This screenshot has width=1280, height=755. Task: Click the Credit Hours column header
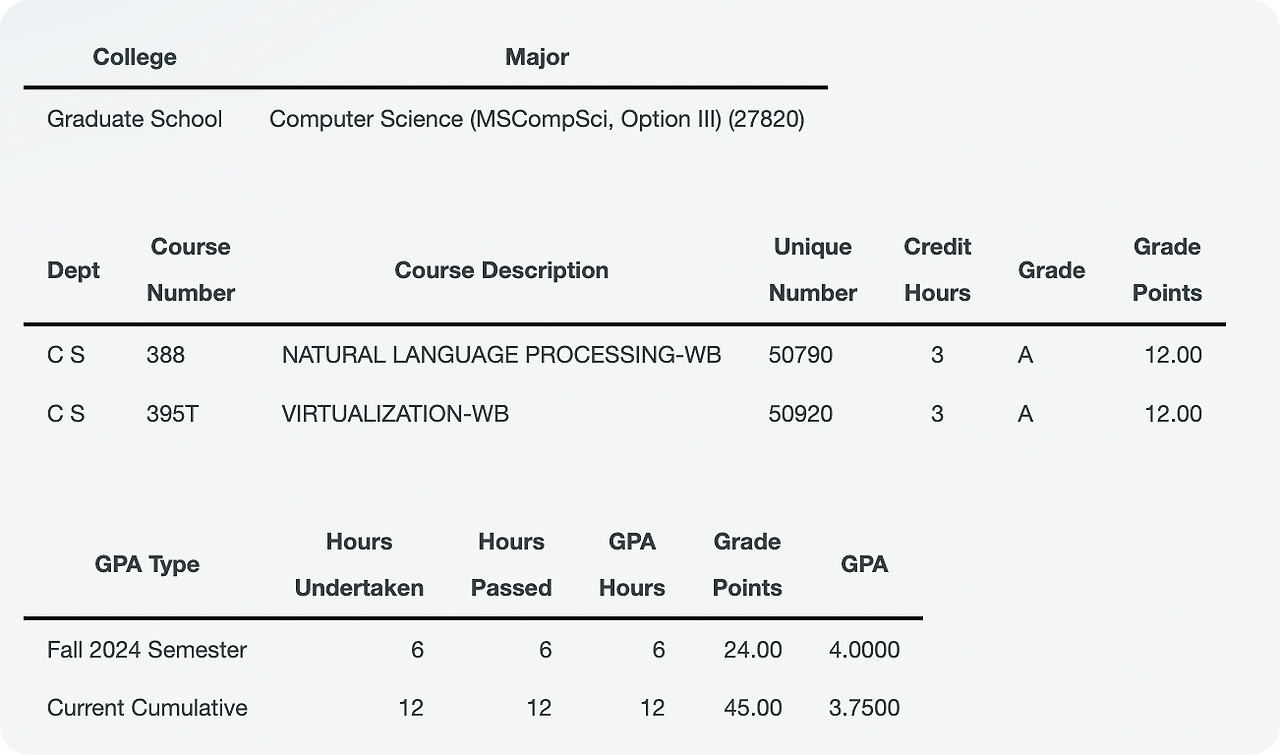click(937, 270)
